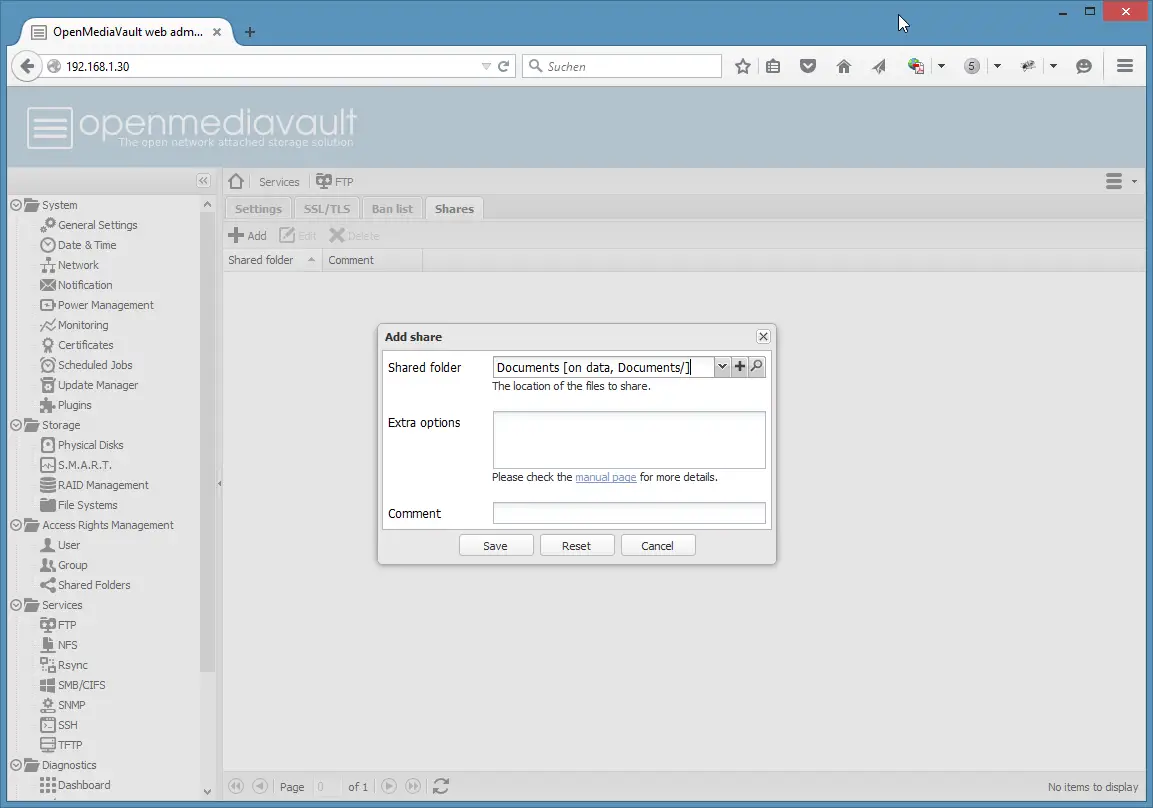Screen dimensions: 1153x808
Task: Click the shared folder search icon
Action: (x=757, y=366)
